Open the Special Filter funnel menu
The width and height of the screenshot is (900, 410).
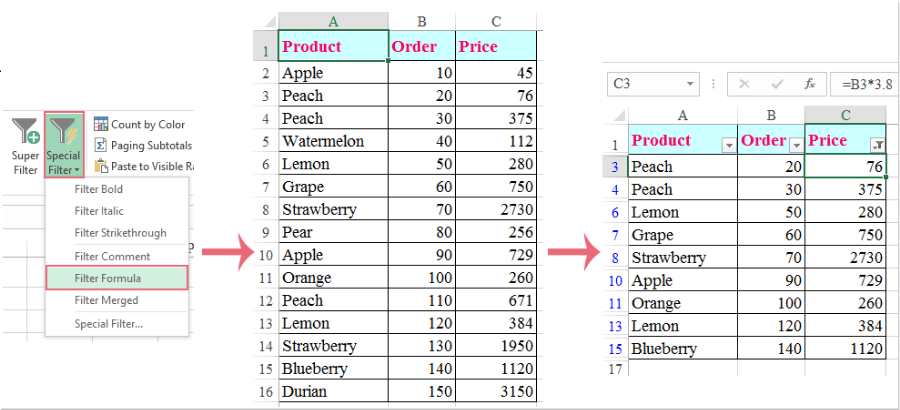pos(64,145)
